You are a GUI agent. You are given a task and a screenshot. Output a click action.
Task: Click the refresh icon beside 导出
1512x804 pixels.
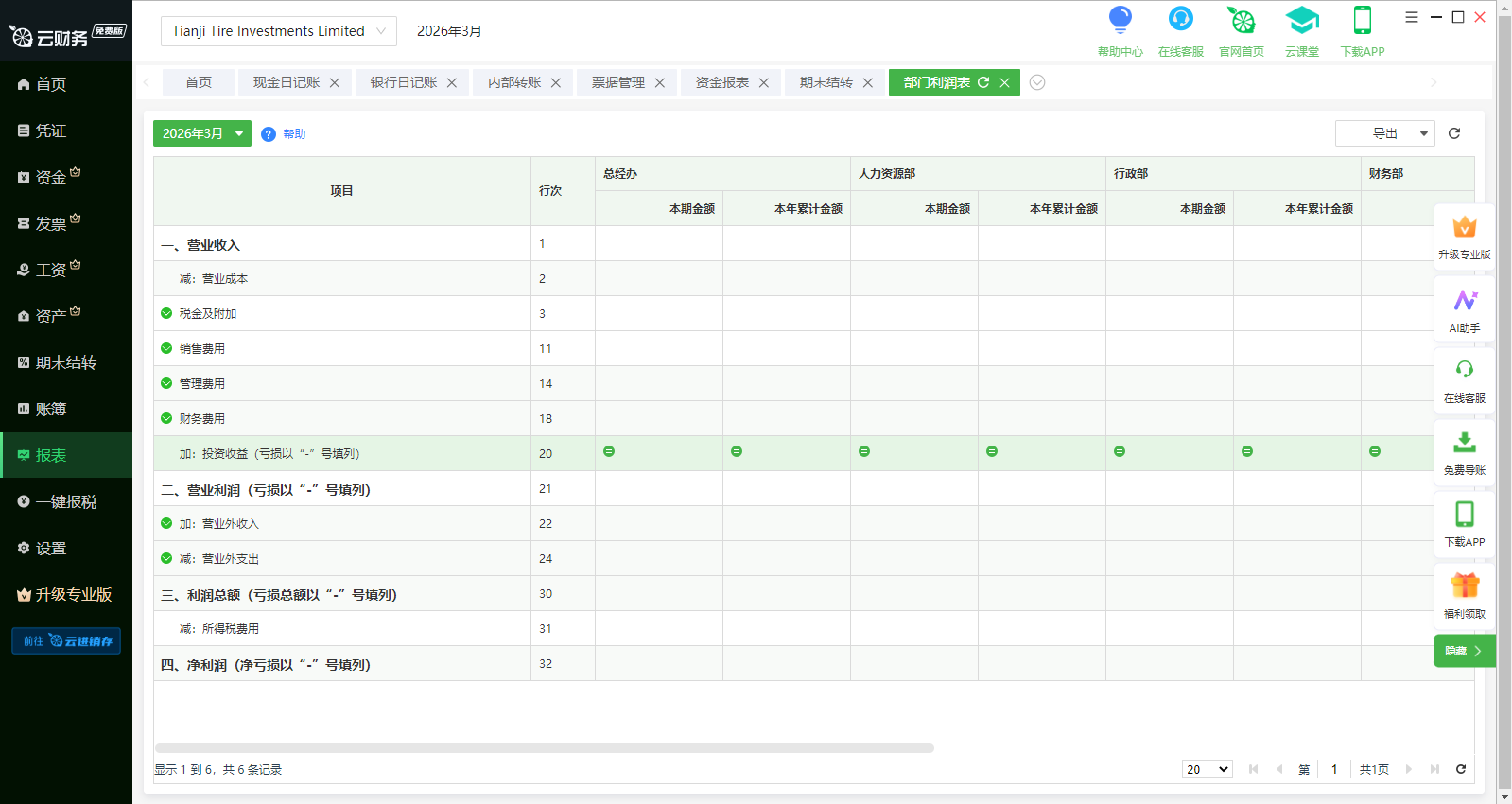click(1454, 133)
